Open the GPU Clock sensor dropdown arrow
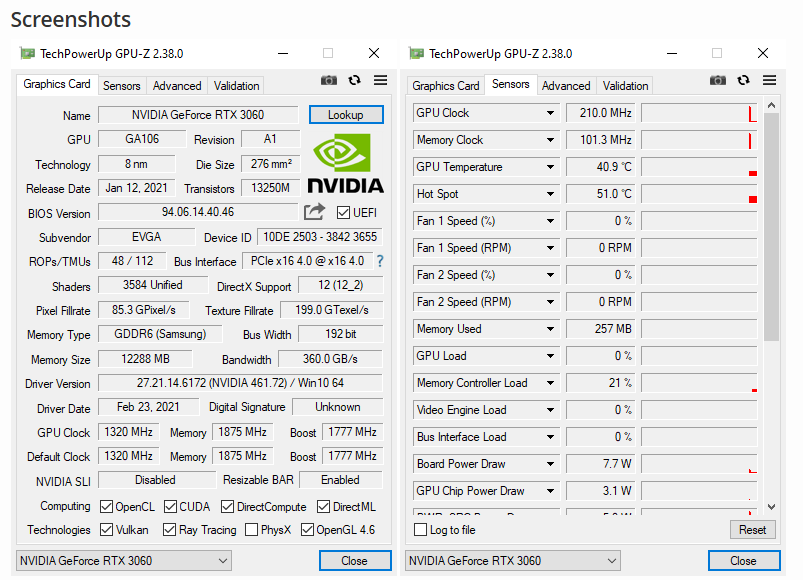803x580 pixels. point(550,113)
